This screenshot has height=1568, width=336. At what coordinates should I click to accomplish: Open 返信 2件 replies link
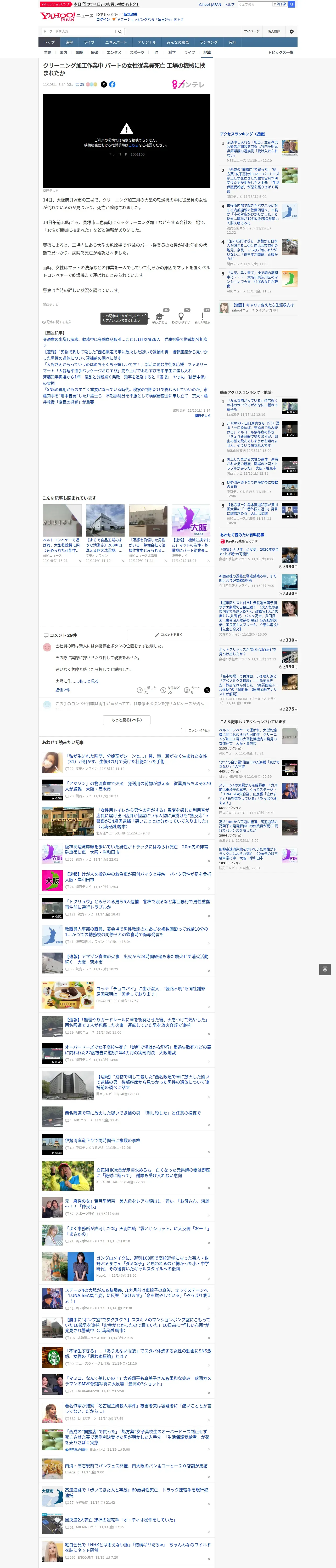click(63, 690)
